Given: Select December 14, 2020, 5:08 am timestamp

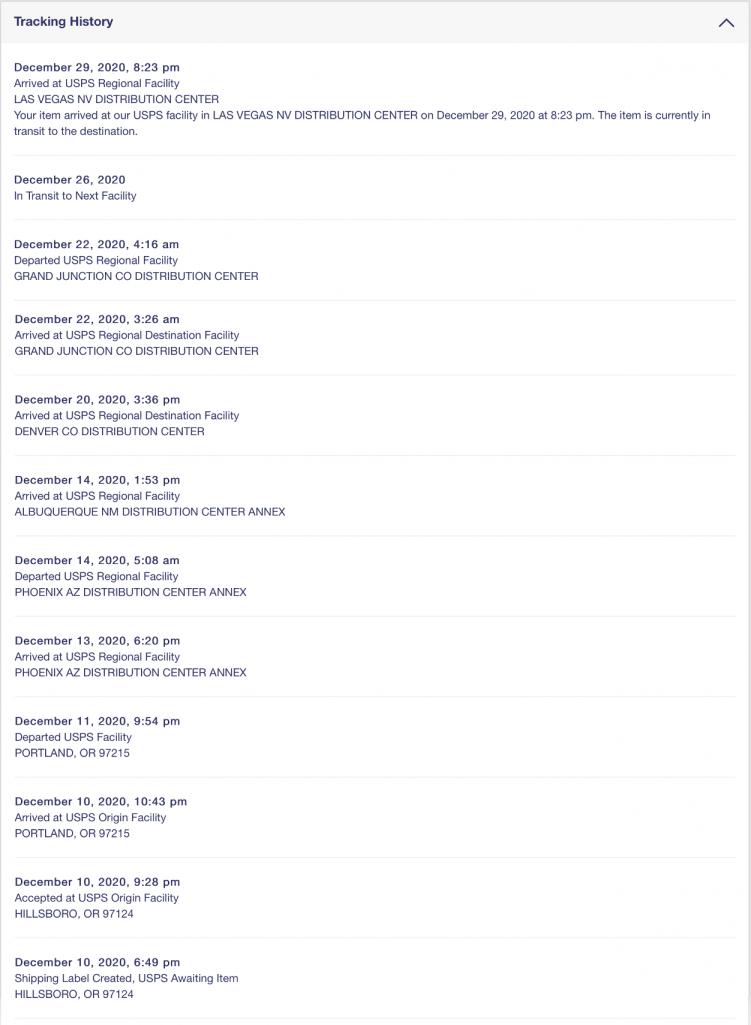Looking at the screenshot, I should tap(97, 561).
